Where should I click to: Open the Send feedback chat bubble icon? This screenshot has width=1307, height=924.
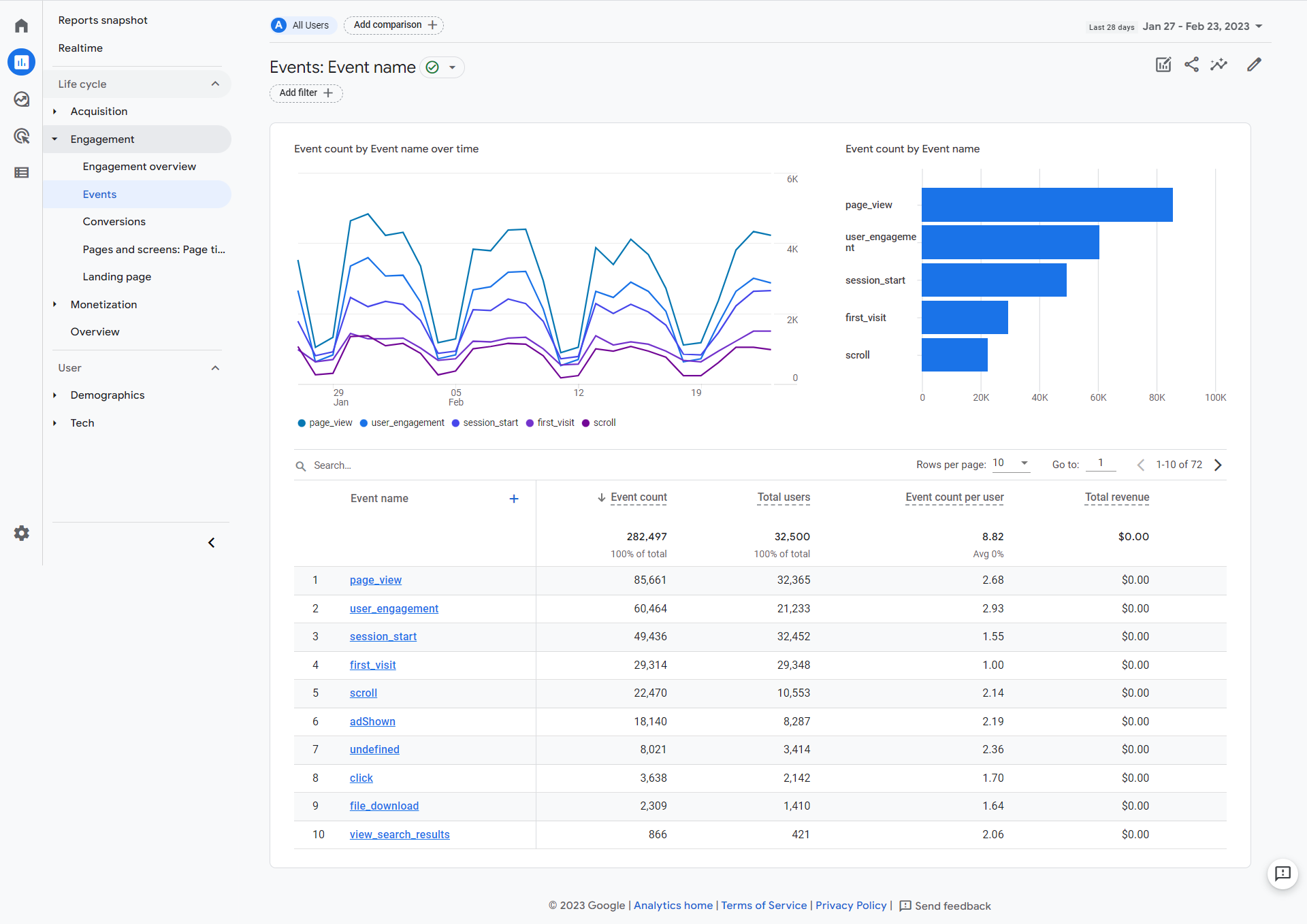coord(1282,874)
